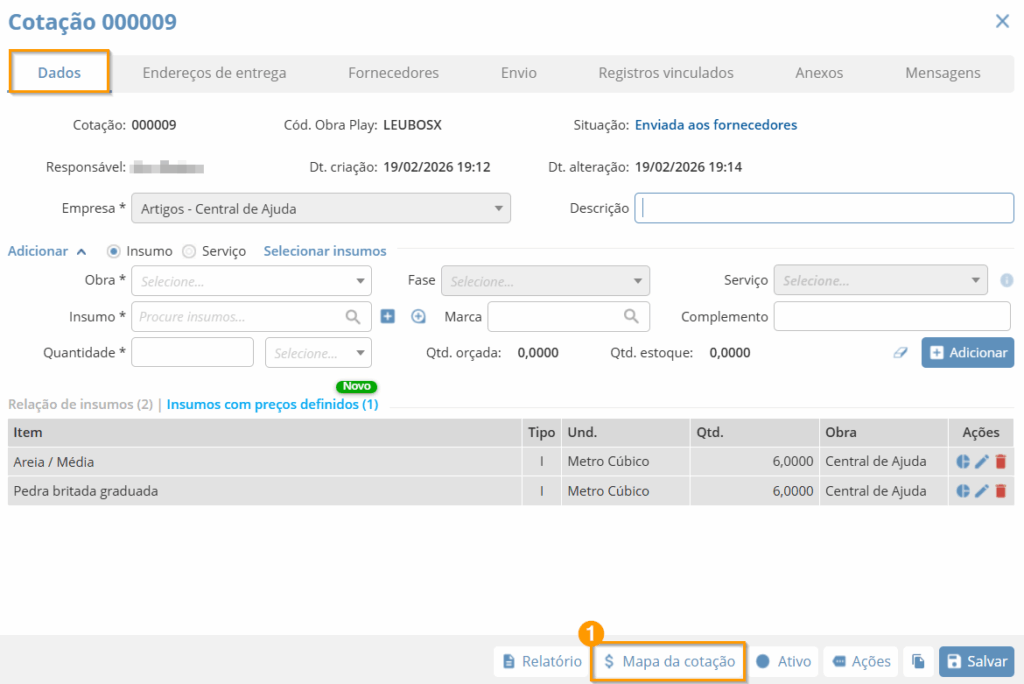This screenshot has height=684, width=1024.
Task: Select the Serviço radio button
Action: 189,252
